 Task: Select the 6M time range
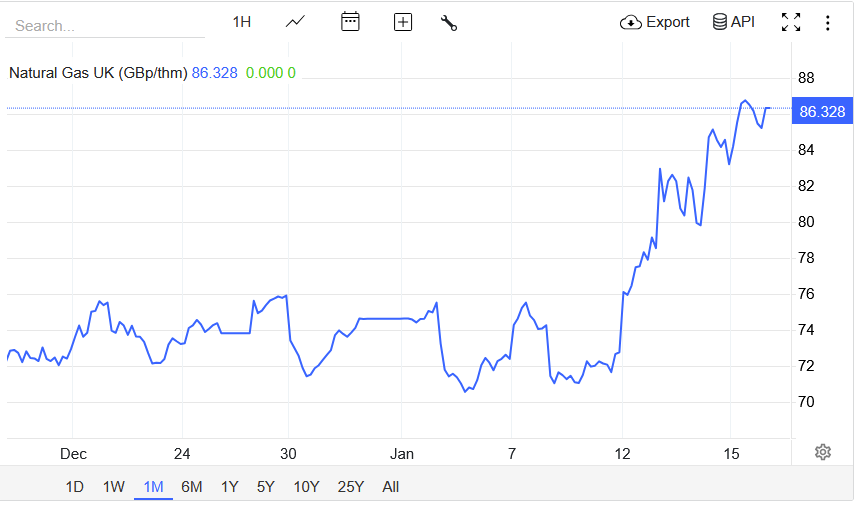(192, 487)
